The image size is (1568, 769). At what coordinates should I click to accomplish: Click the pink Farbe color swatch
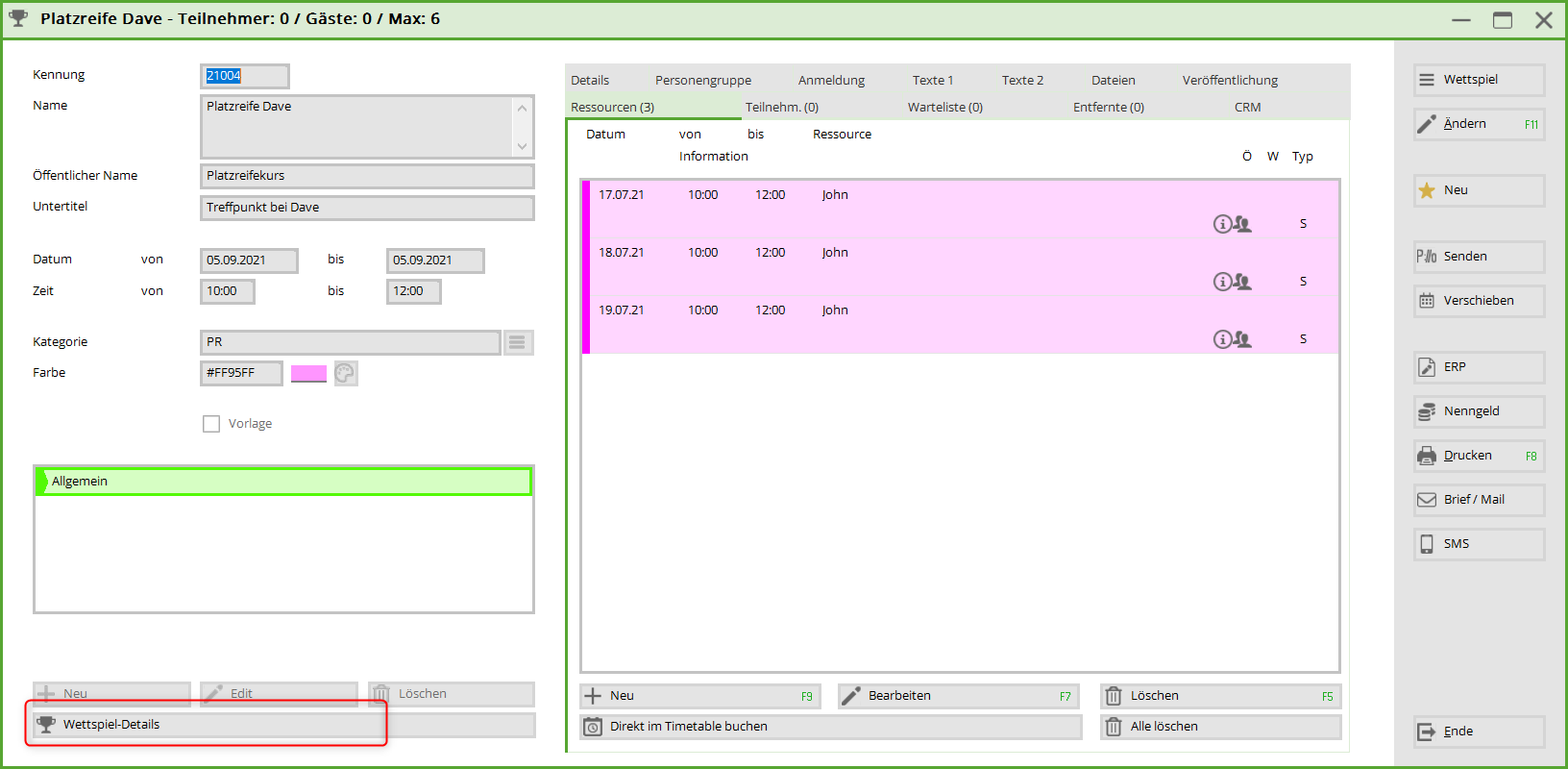pos(308,373)
